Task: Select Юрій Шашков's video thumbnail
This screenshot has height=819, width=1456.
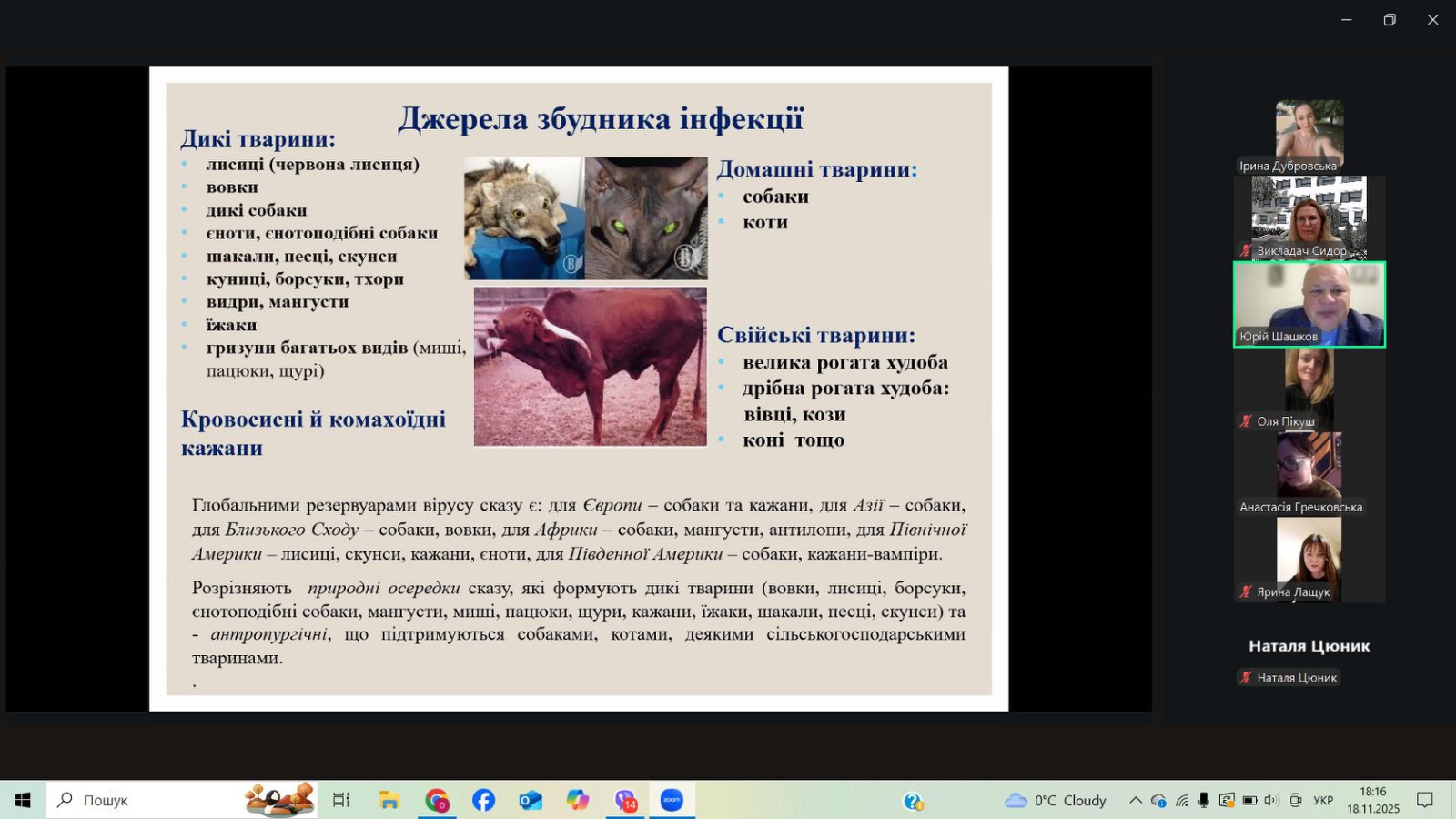Action: (1309, 304)
